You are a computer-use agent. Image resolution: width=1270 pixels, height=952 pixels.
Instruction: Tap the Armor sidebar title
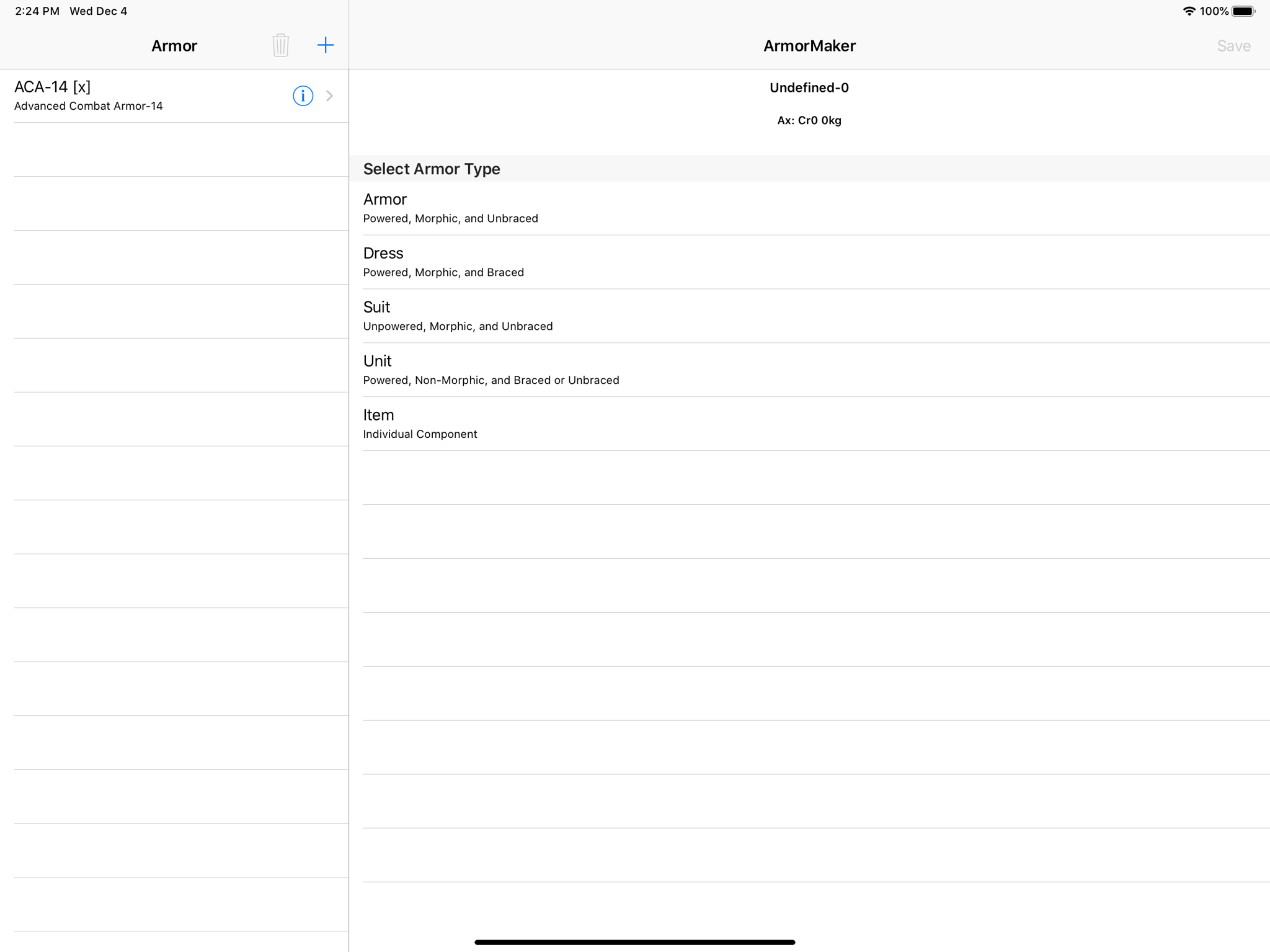[174, 46]
